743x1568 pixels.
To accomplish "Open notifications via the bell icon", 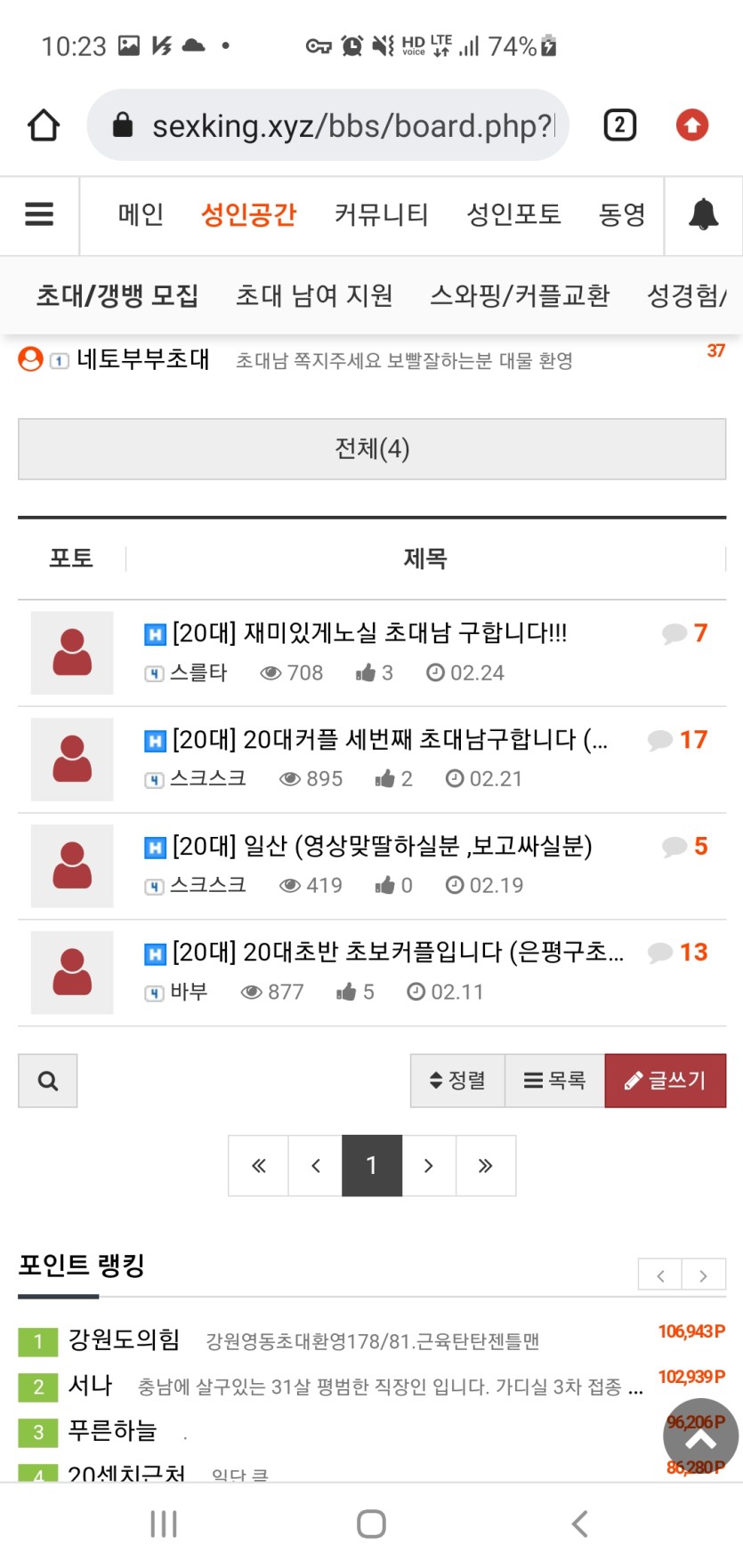I will [703, 214].
